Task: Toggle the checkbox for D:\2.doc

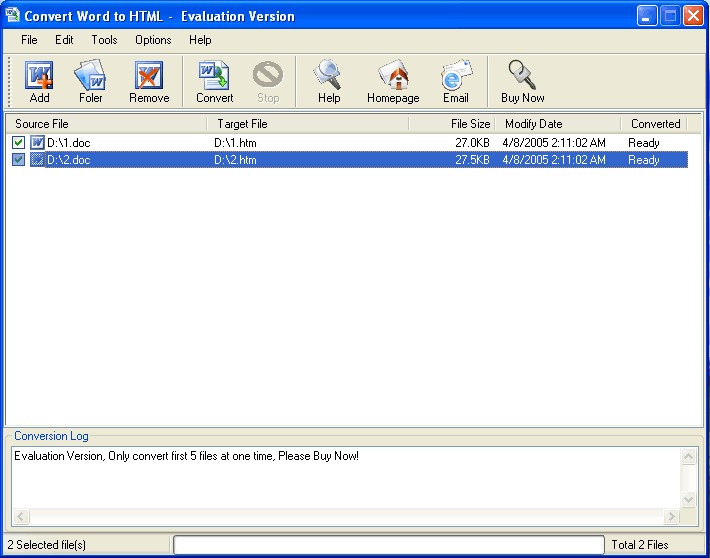Action: pos(18,159)
